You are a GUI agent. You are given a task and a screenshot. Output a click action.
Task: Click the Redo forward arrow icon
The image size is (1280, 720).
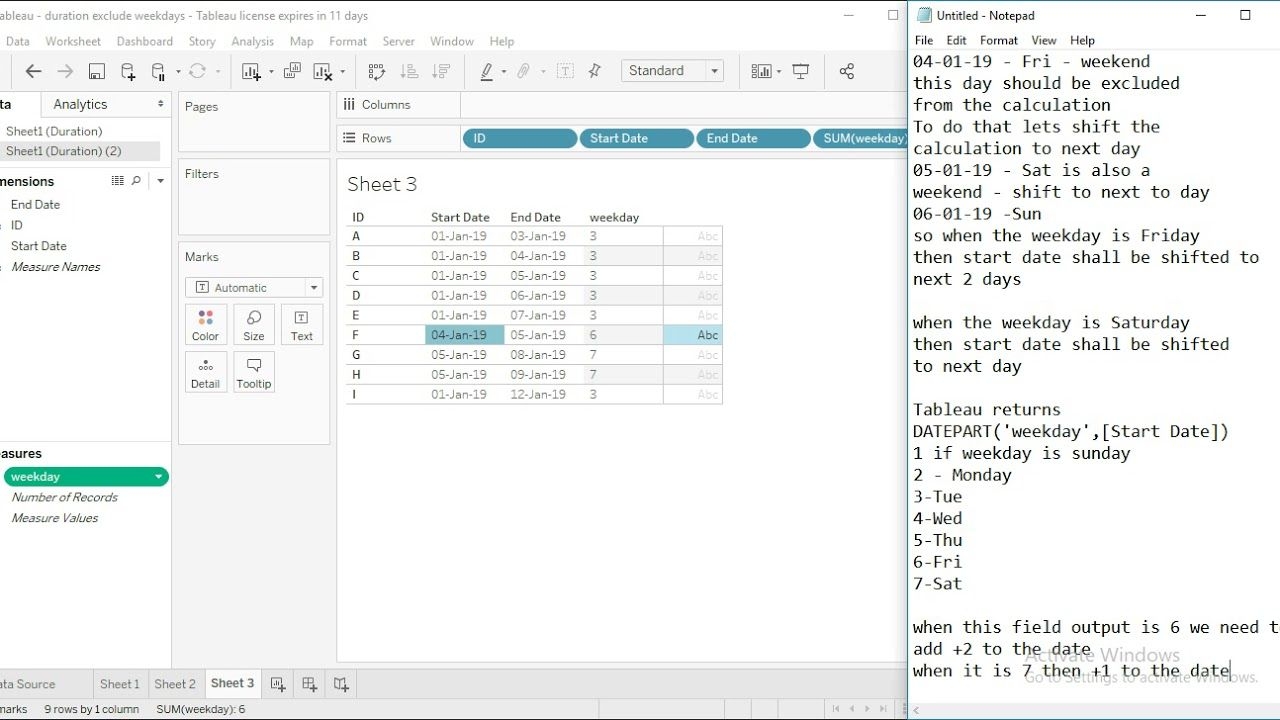click(65, 71)
